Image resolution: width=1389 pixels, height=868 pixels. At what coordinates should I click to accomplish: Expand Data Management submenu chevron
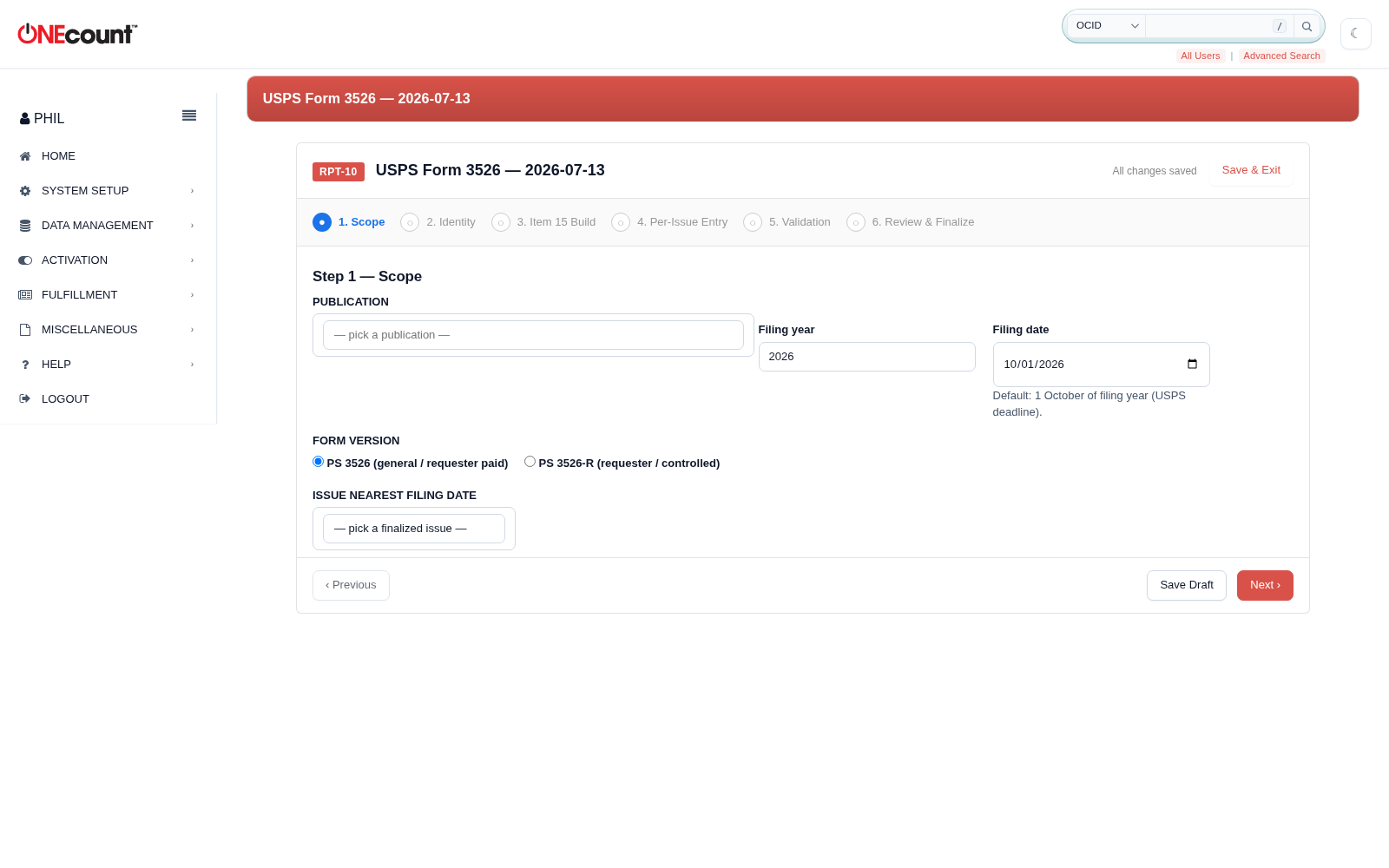click(192, 226)
